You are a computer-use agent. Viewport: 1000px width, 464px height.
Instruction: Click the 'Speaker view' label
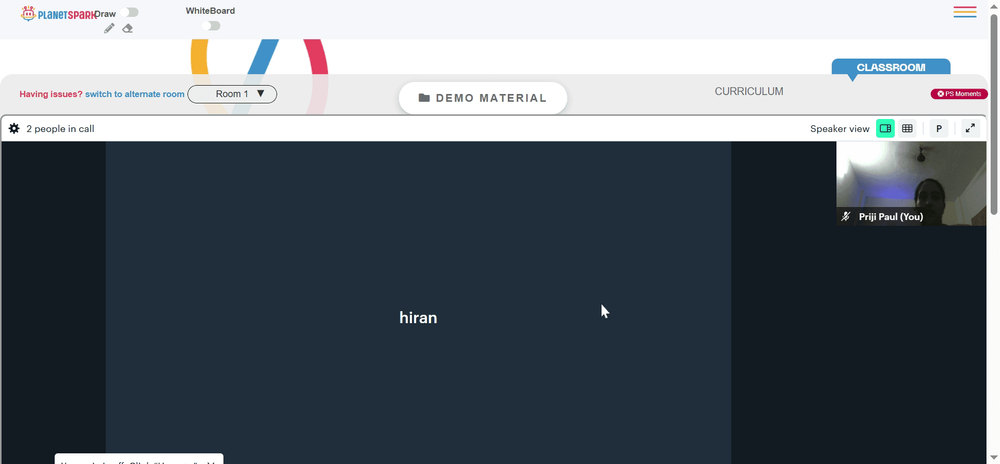point(839,129)
